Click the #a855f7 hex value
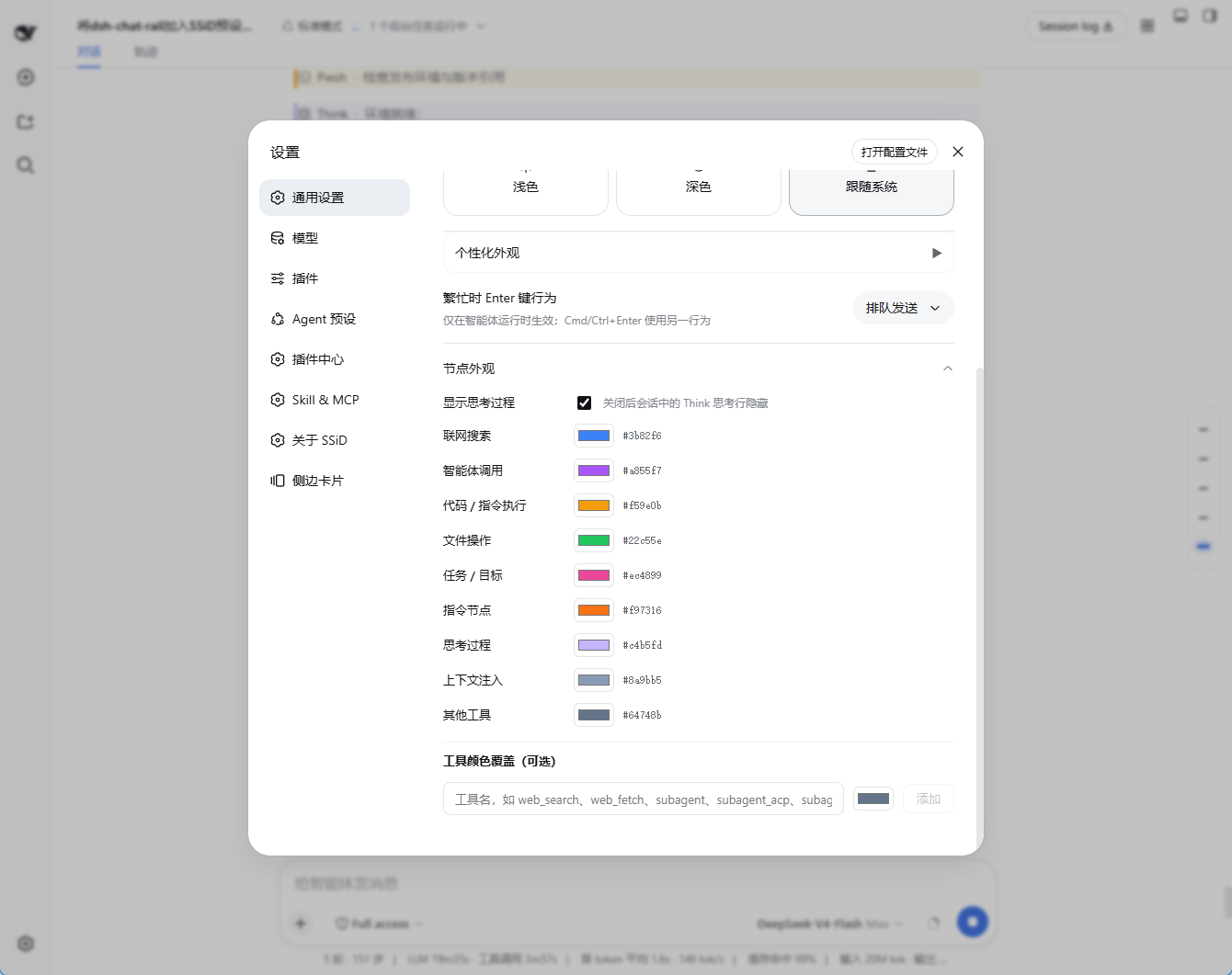This screenshot has width=1232, height=975. click(x=643, y=470)
